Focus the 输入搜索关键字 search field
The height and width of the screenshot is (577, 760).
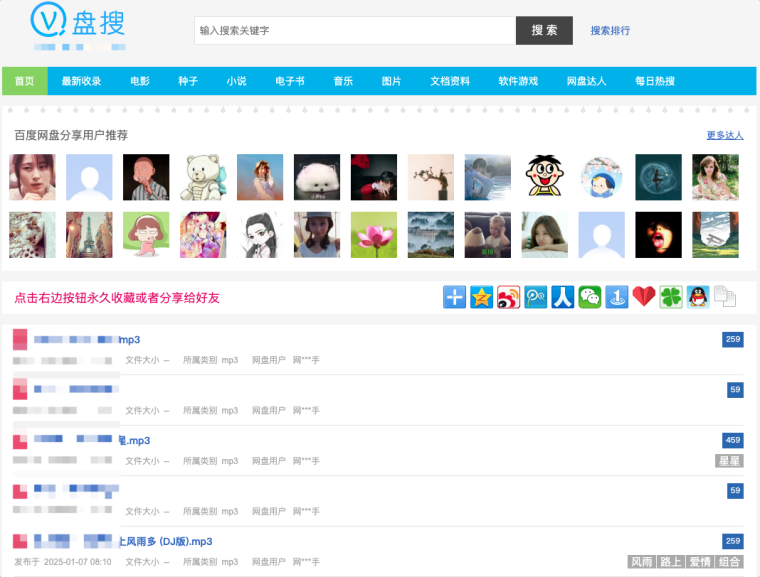click(x=355, y=31)
